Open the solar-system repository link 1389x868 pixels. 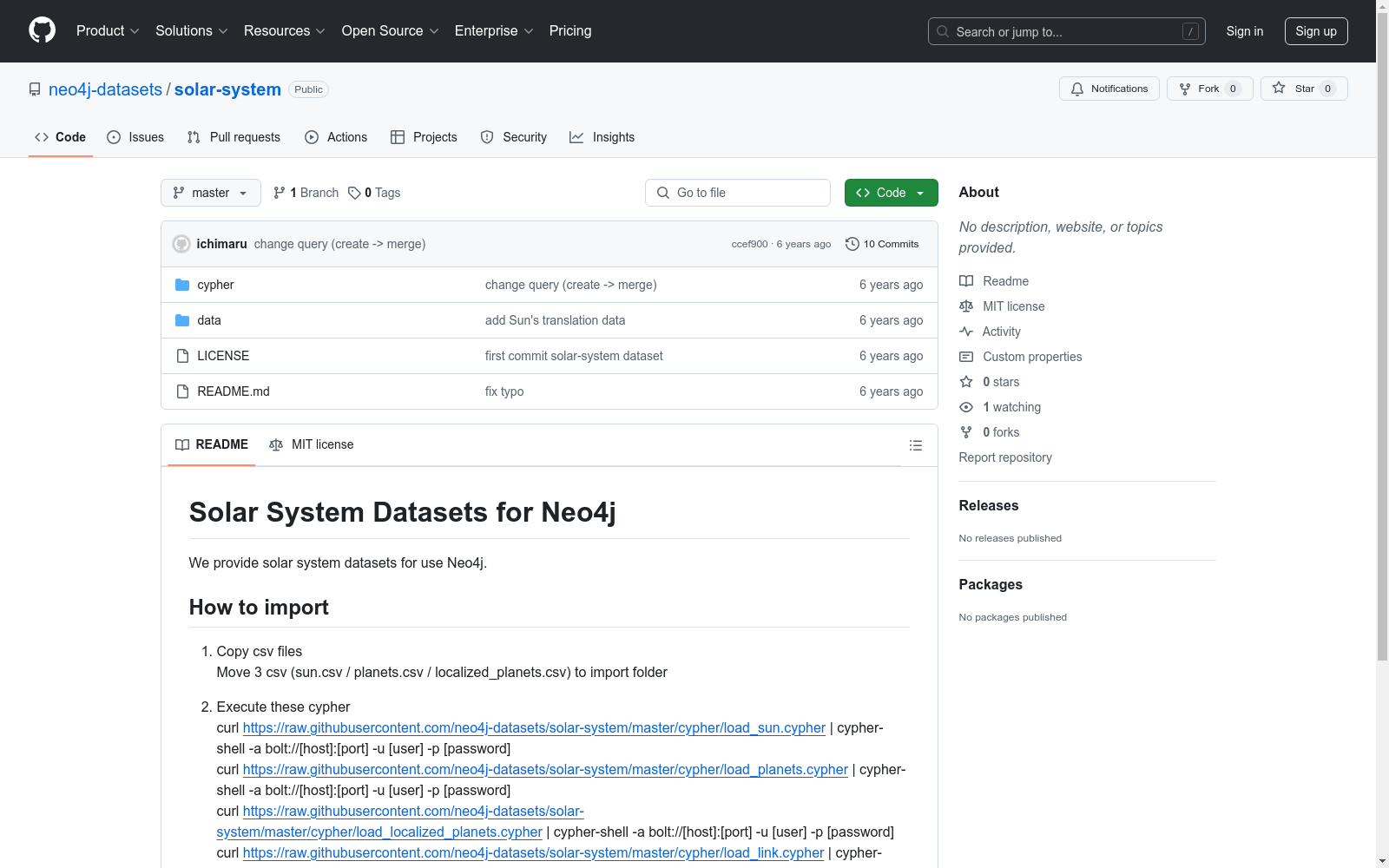(x=227, y=89)
